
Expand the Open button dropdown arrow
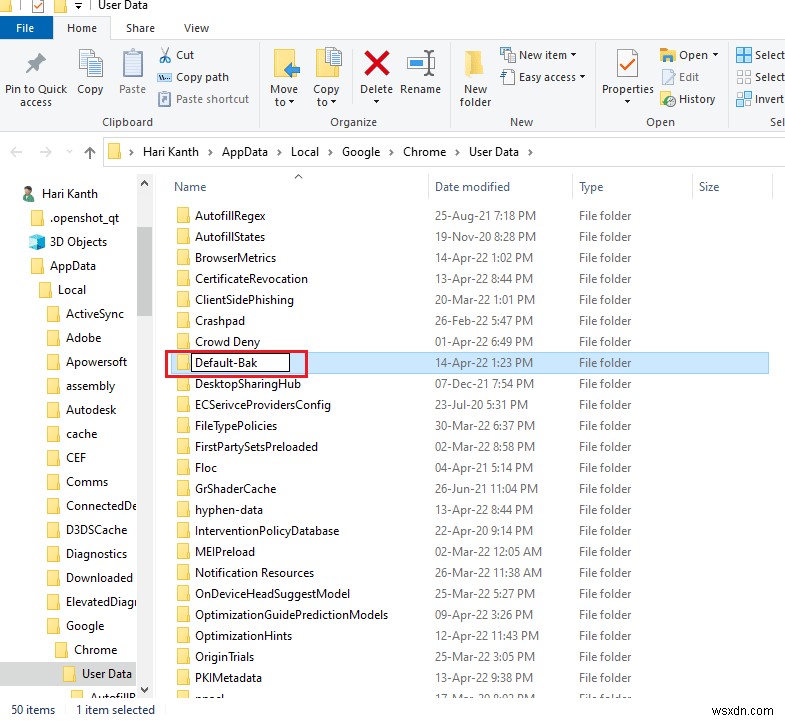pyautogui.click(x=715, y=55)
